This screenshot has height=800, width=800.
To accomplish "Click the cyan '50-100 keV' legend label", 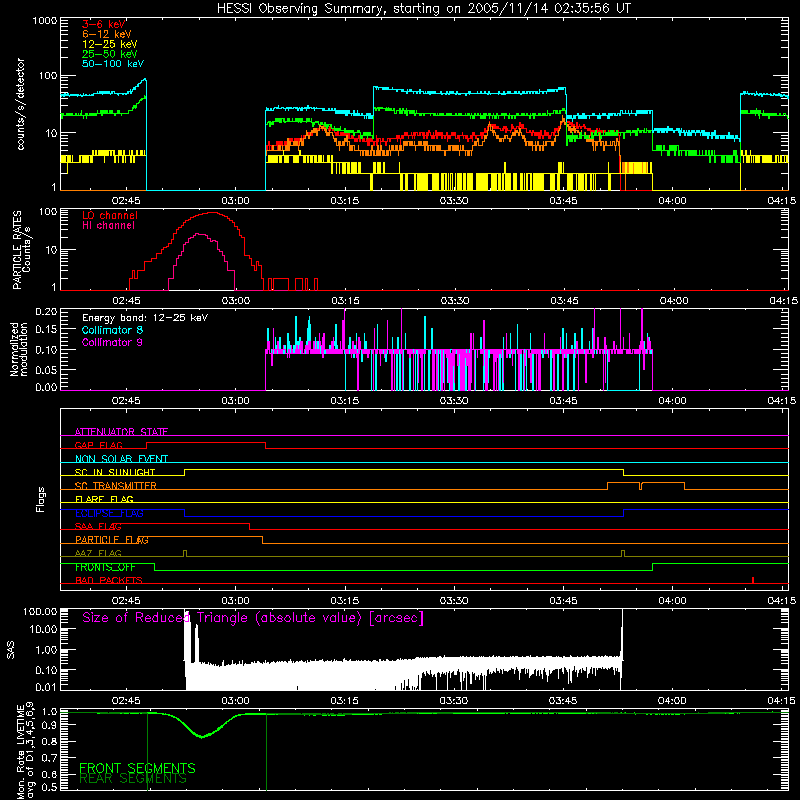I will (113, 64).
